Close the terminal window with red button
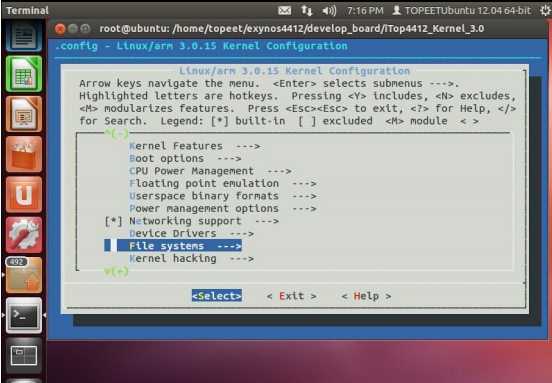Viewport: 552px width, 383px height. (x=60, y=29)
